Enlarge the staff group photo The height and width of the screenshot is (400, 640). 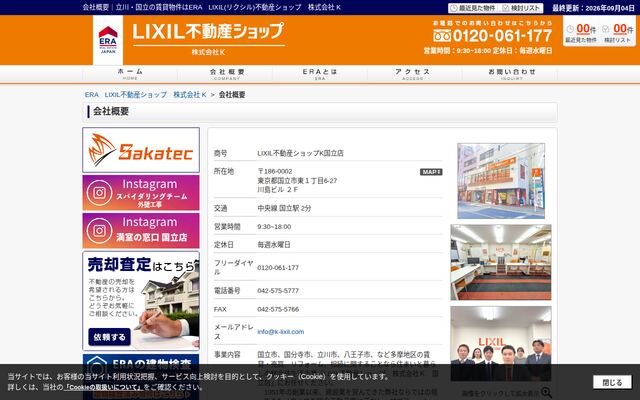[501, 344]
